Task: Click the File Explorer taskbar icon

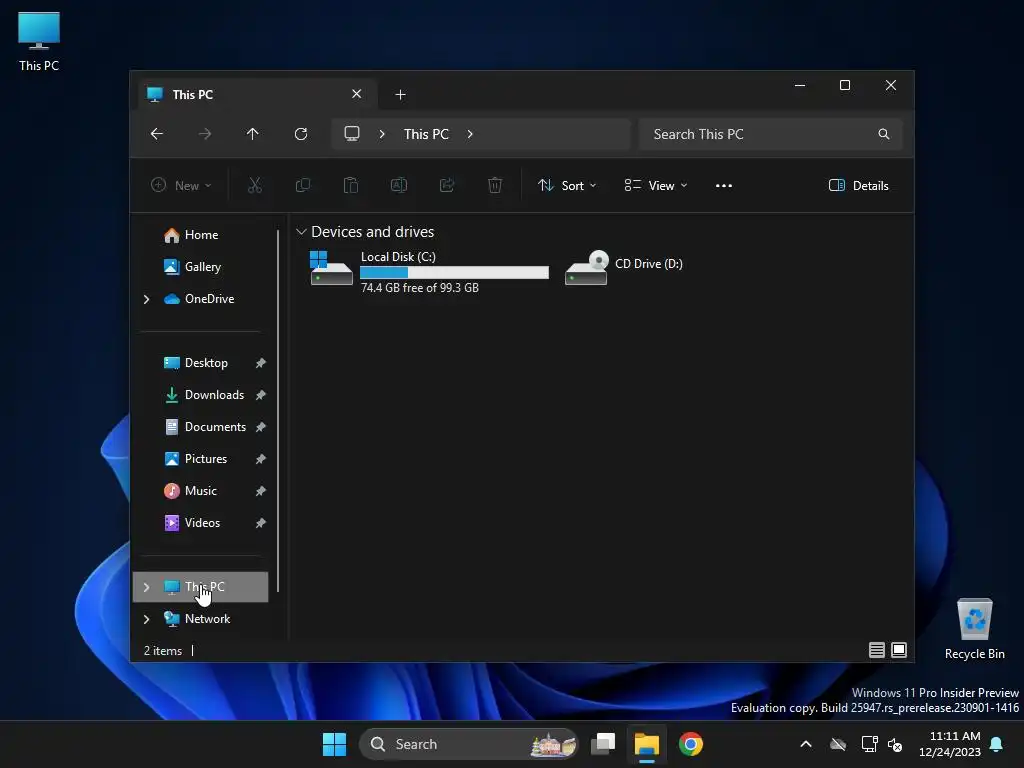Action: click(x=647, y=744)
